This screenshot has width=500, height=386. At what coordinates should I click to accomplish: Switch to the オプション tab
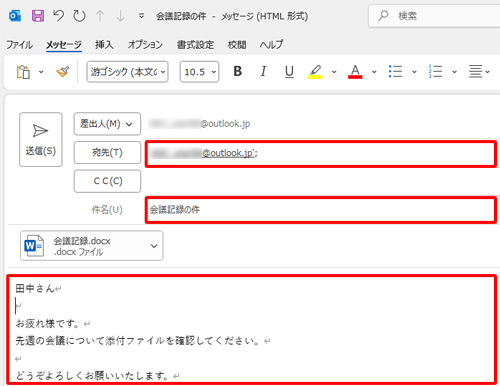click(145, 45)
